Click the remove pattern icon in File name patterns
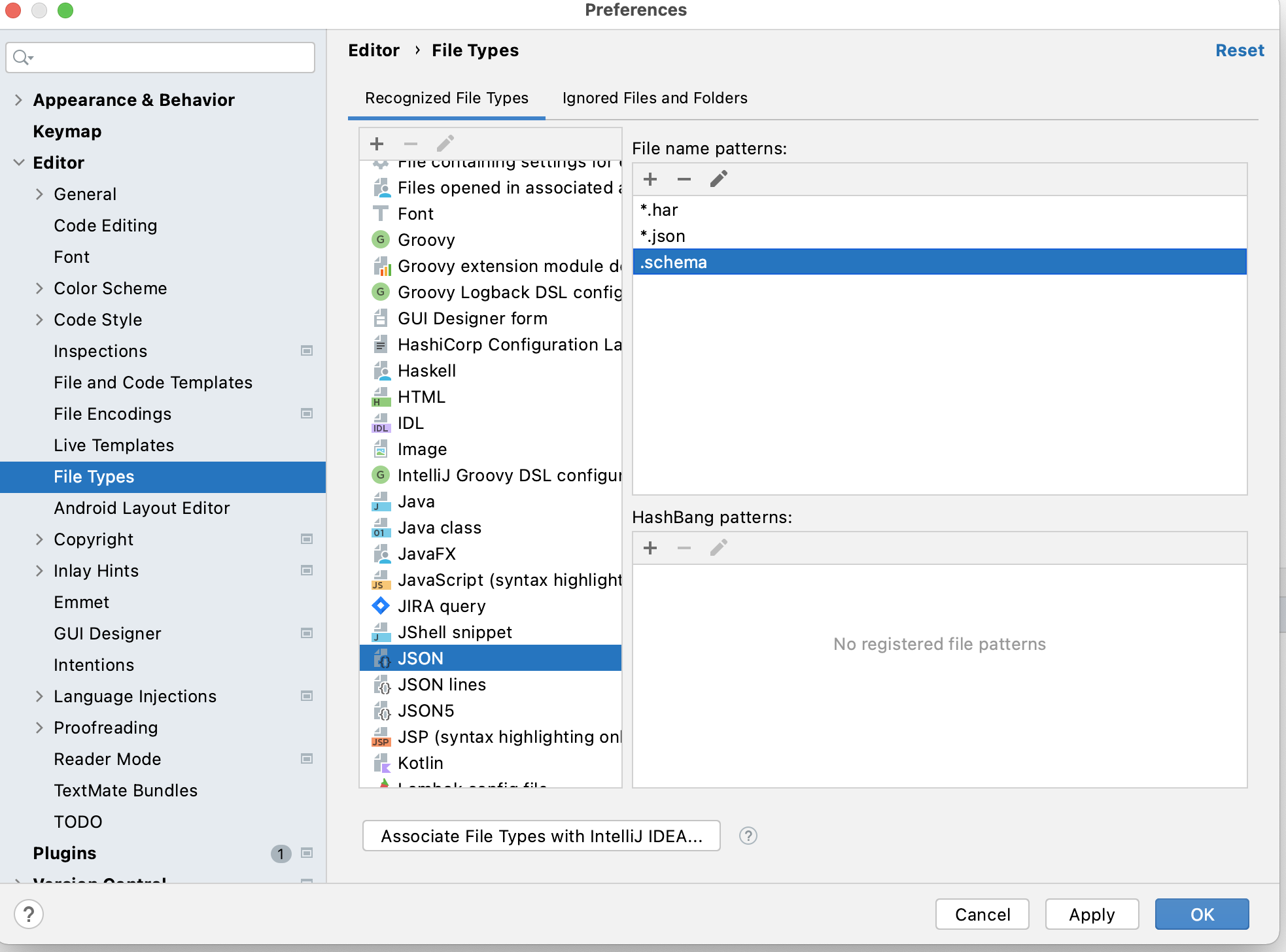This screenshot has width=1286, height=952. pyautogui.click(x=684, y=179)
